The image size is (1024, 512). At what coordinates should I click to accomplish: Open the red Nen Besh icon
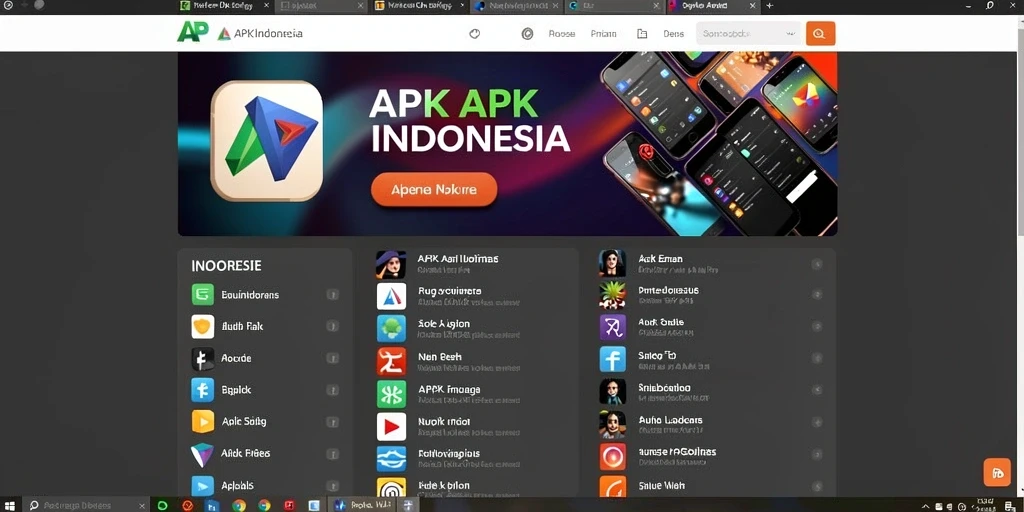click(x=391, y=361)
